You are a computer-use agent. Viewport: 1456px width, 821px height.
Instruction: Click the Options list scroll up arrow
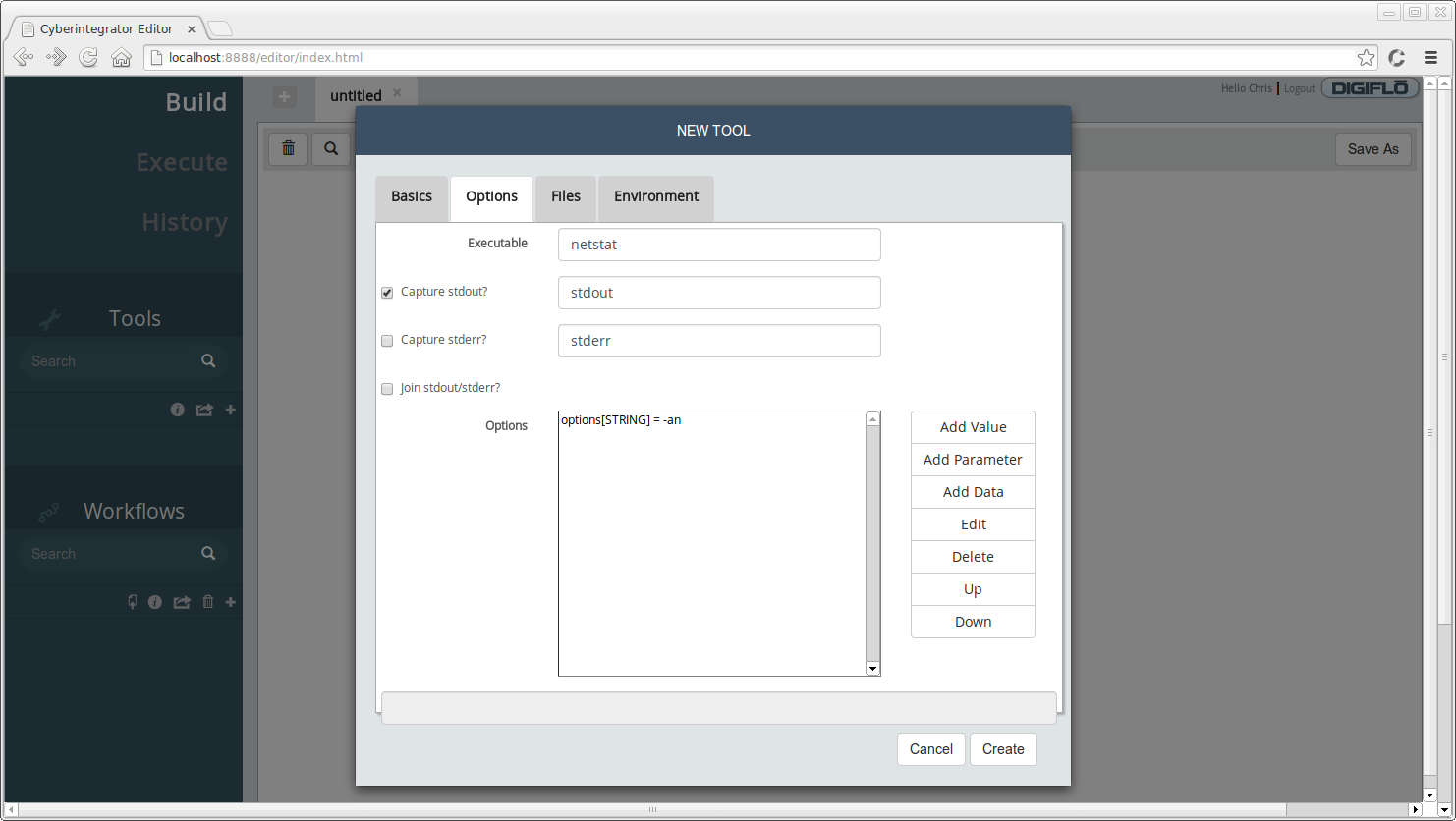tap(872, 419)
